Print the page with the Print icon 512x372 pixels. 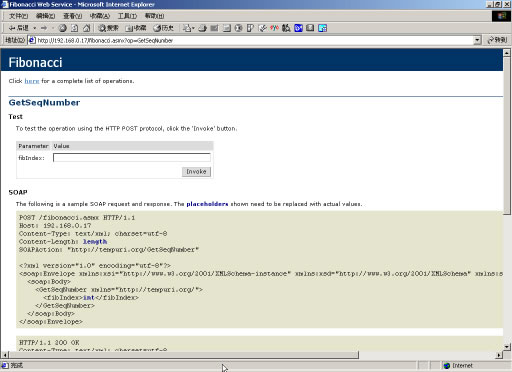tap(203, 28)
